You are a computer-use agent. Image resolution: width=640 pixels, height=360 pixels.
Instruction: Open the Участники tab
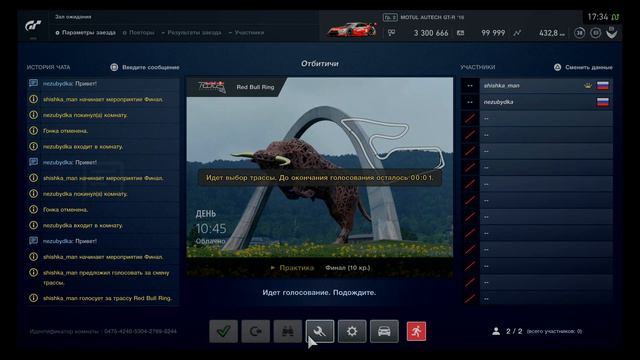(x=247, y=33)
